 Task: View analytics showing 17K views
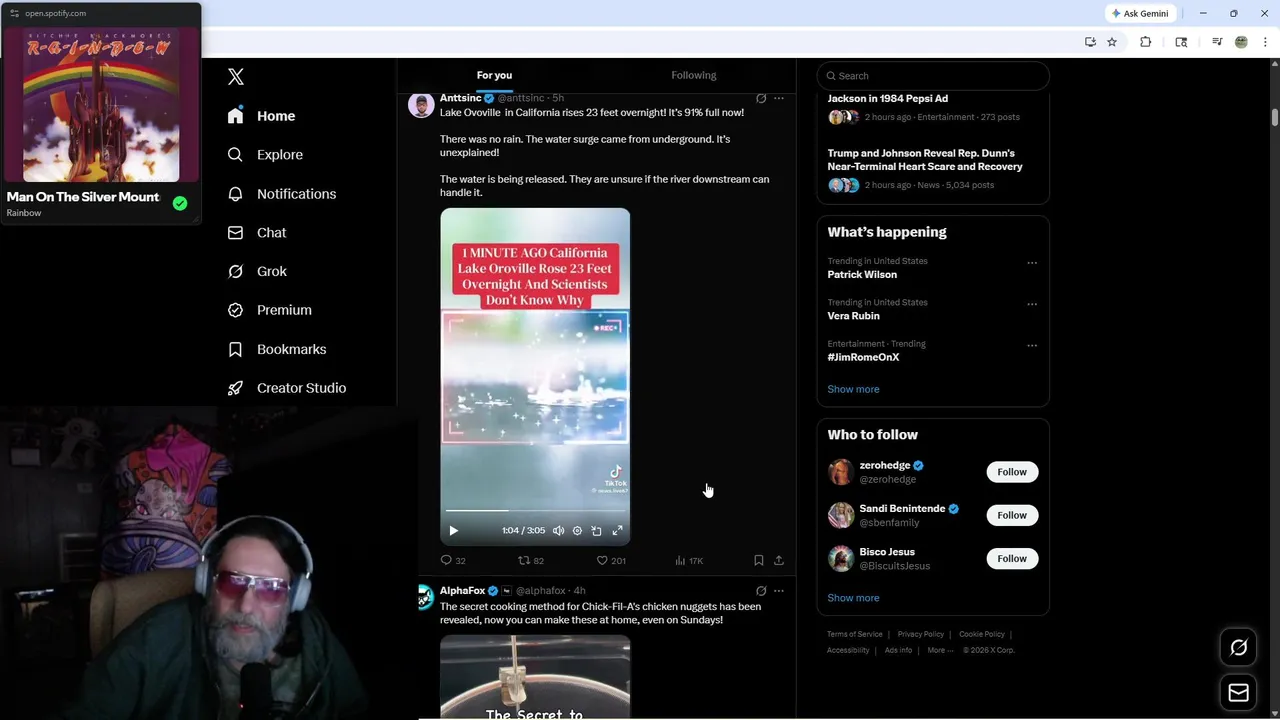[x=689, y=561]
